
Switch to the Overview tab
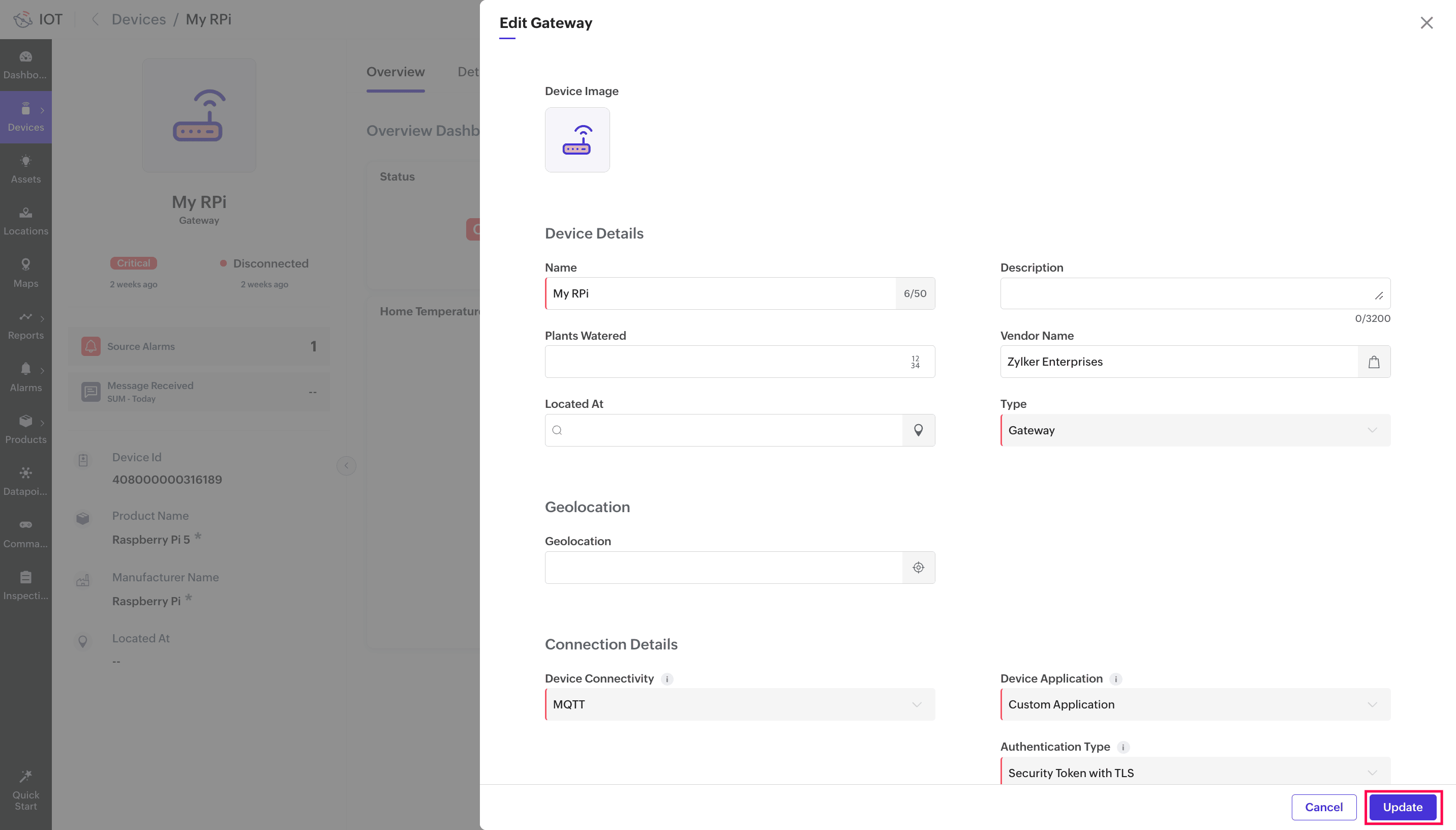point(396,72)
